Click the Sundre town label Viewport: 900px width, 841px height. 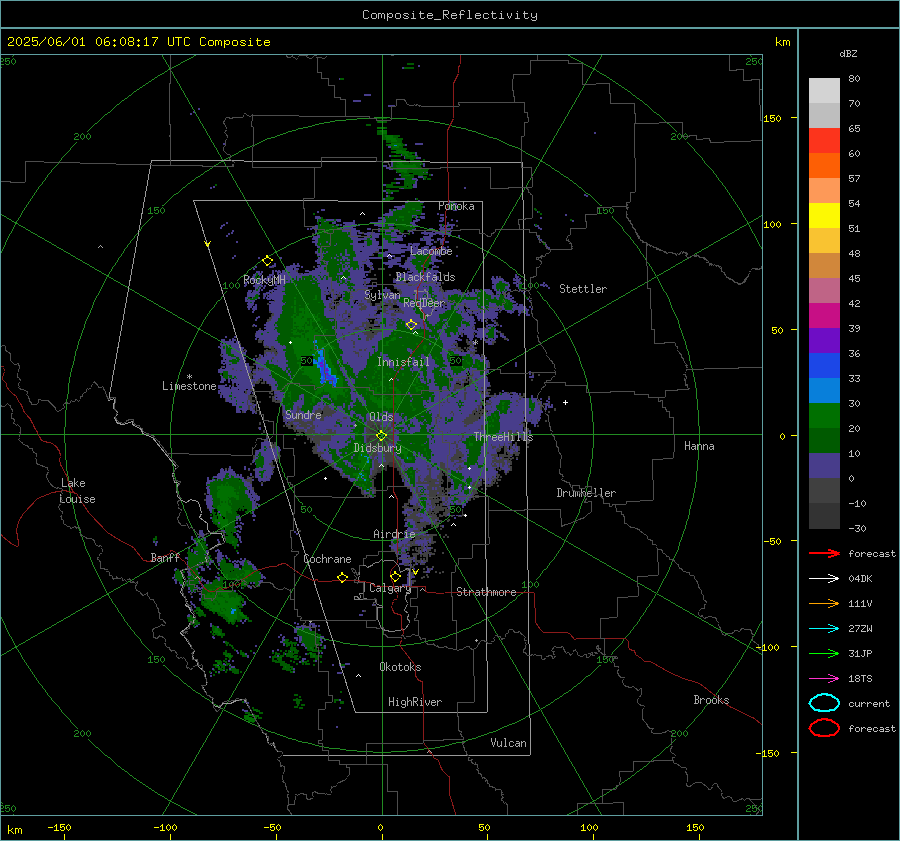303,414
